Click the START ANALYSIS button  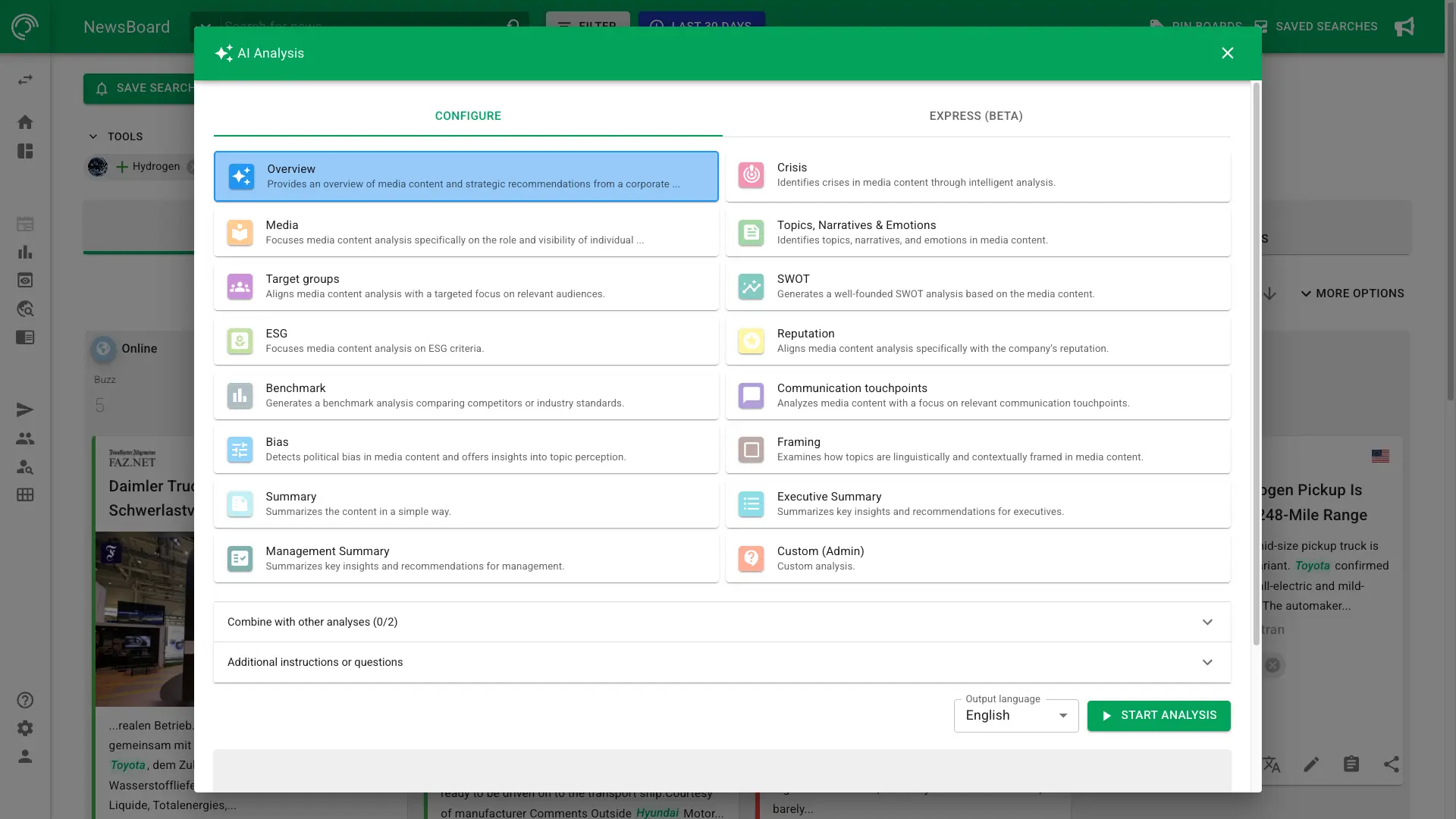coord(1159,716)
